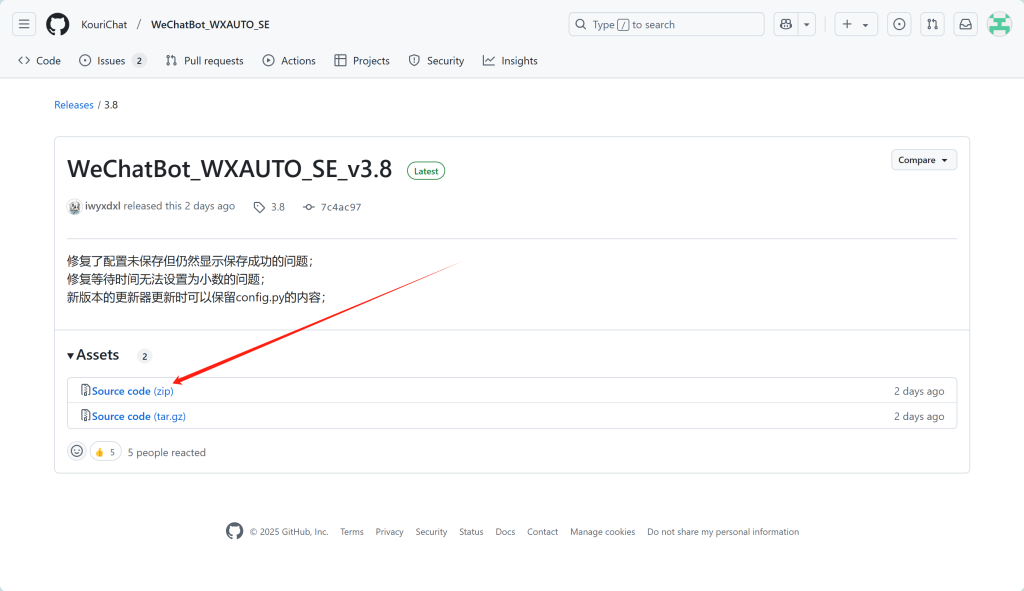Open the footer Contact link

click(542, 532)
